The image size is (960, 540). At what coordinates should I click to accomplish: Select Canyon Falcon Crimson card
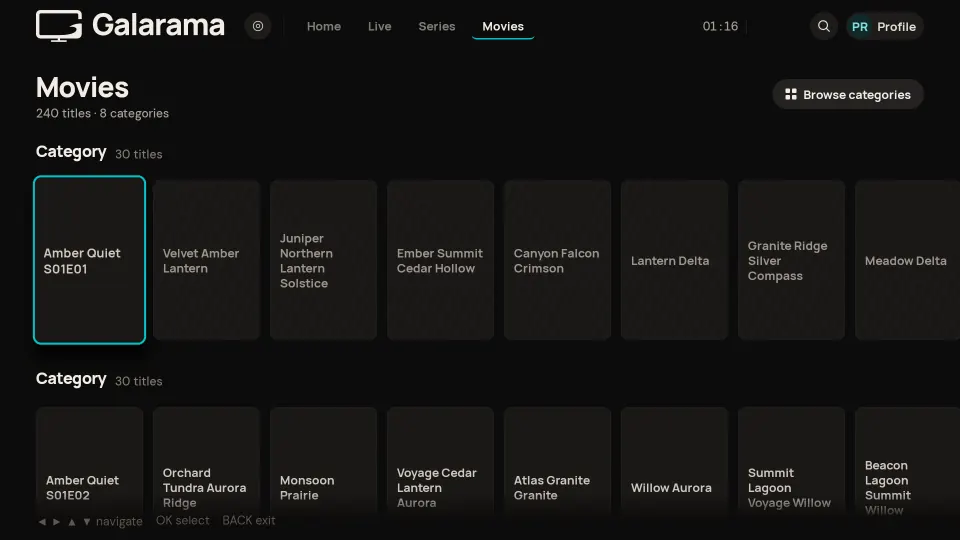557,260
